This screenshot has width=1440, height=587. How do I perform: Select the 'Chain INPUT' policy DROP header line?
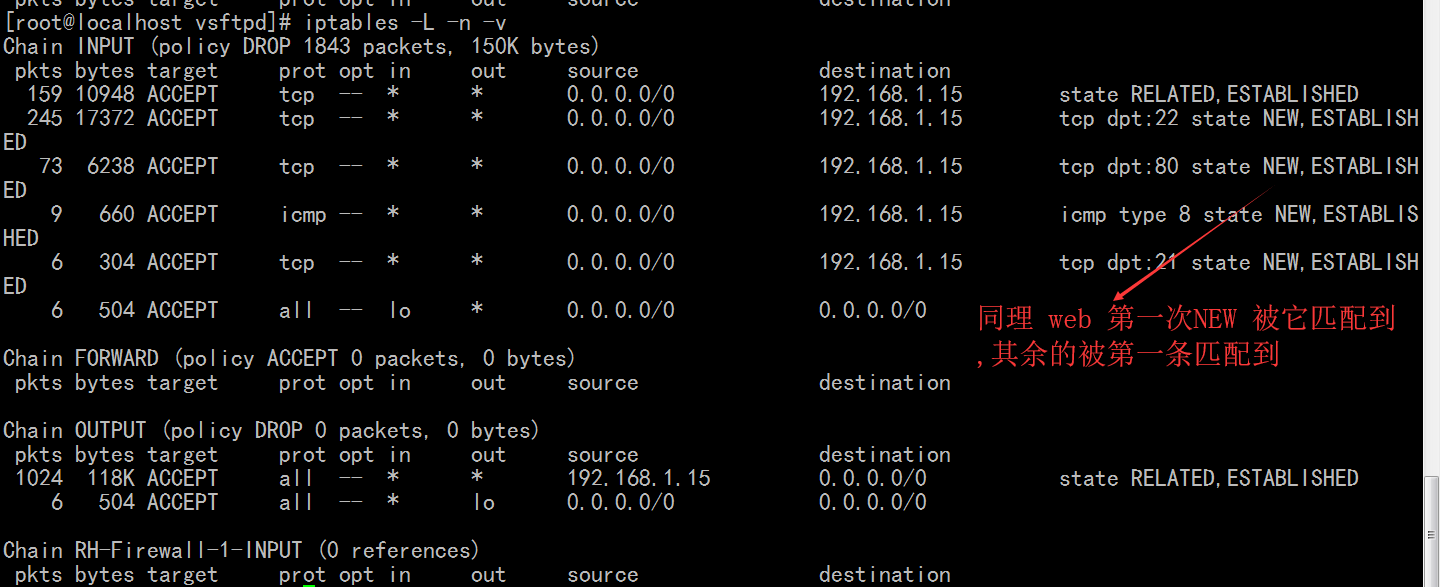pos(301,46)
